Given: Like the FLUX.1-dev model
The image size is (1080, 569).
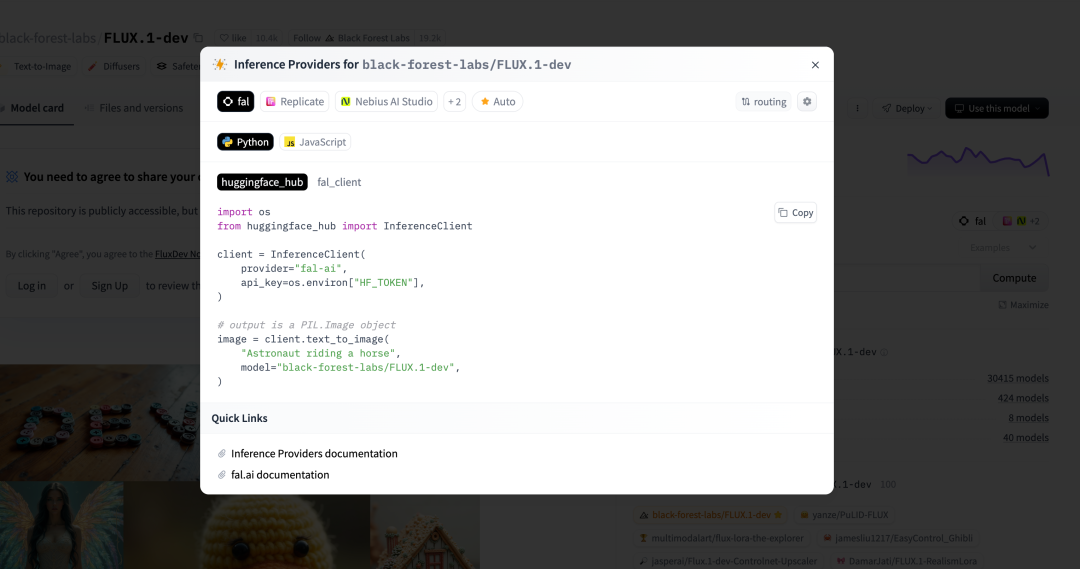Looking at the screenshot, I should (233, 38).
